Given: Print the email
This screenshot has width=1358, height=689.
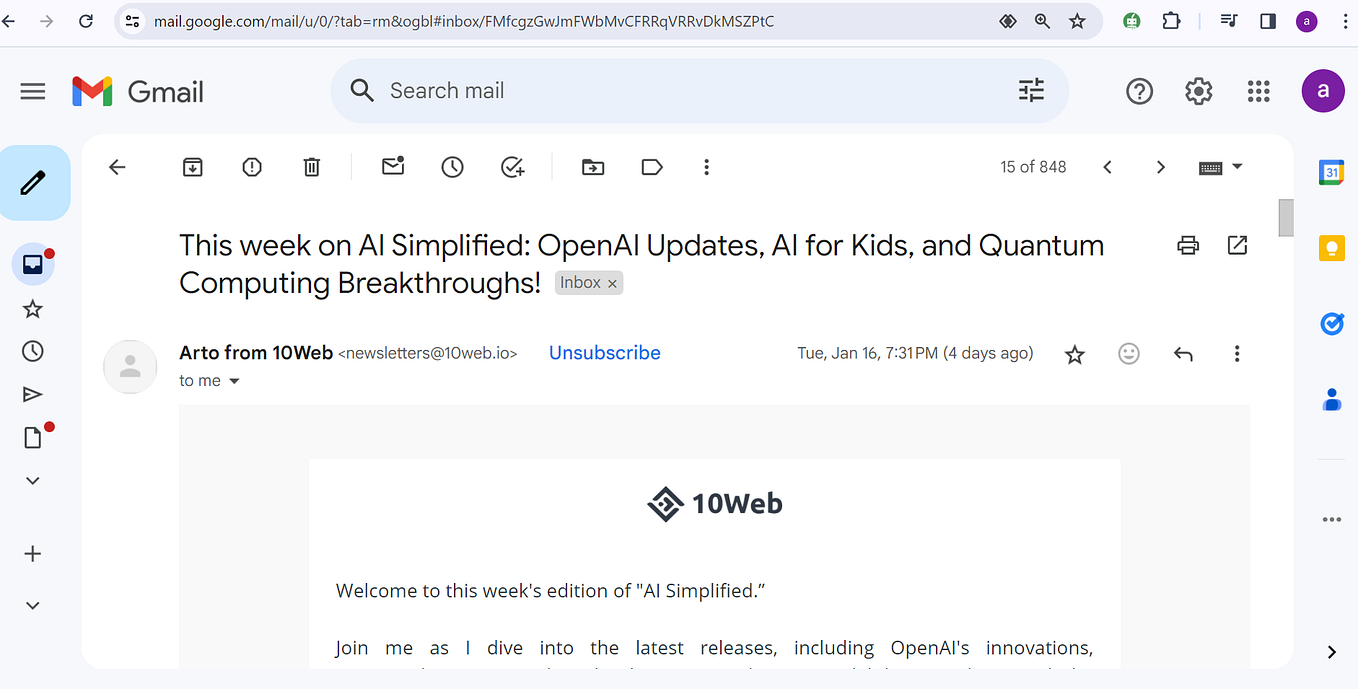Looking at the screenshot, I should click(x=1187, y=245).
